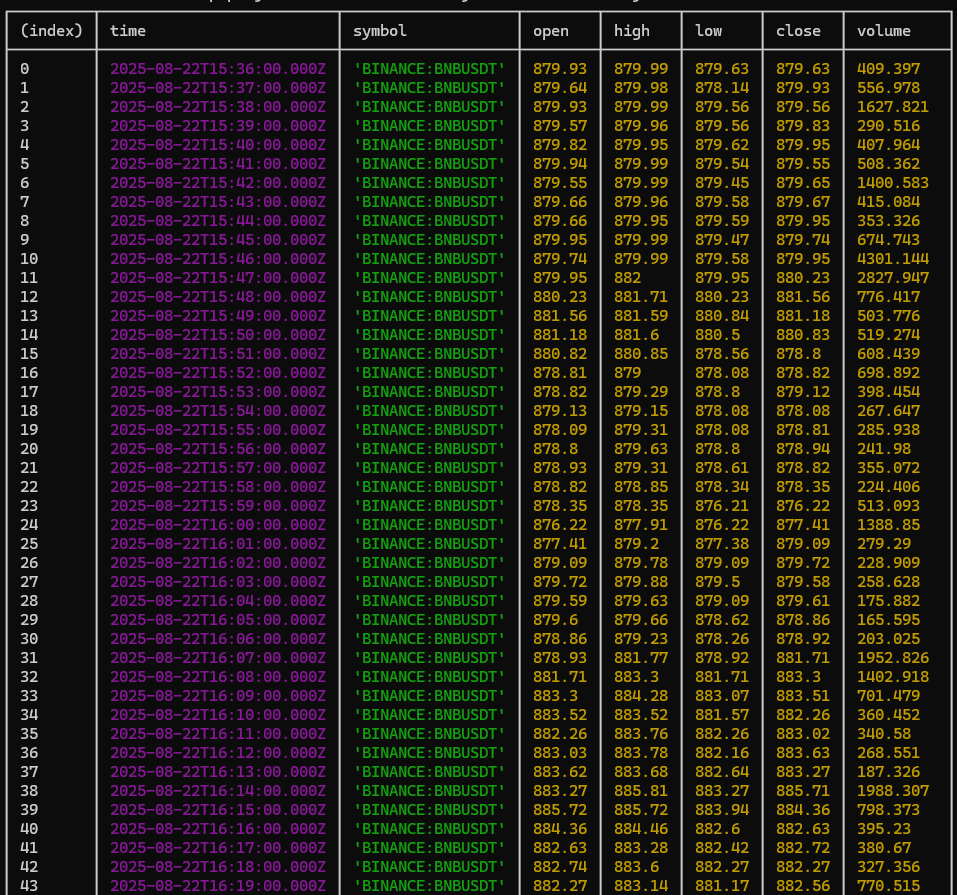Select the 'high' column header
This screenshot has height=895, width=957.
pyautogui.click(x=632, y=31)
